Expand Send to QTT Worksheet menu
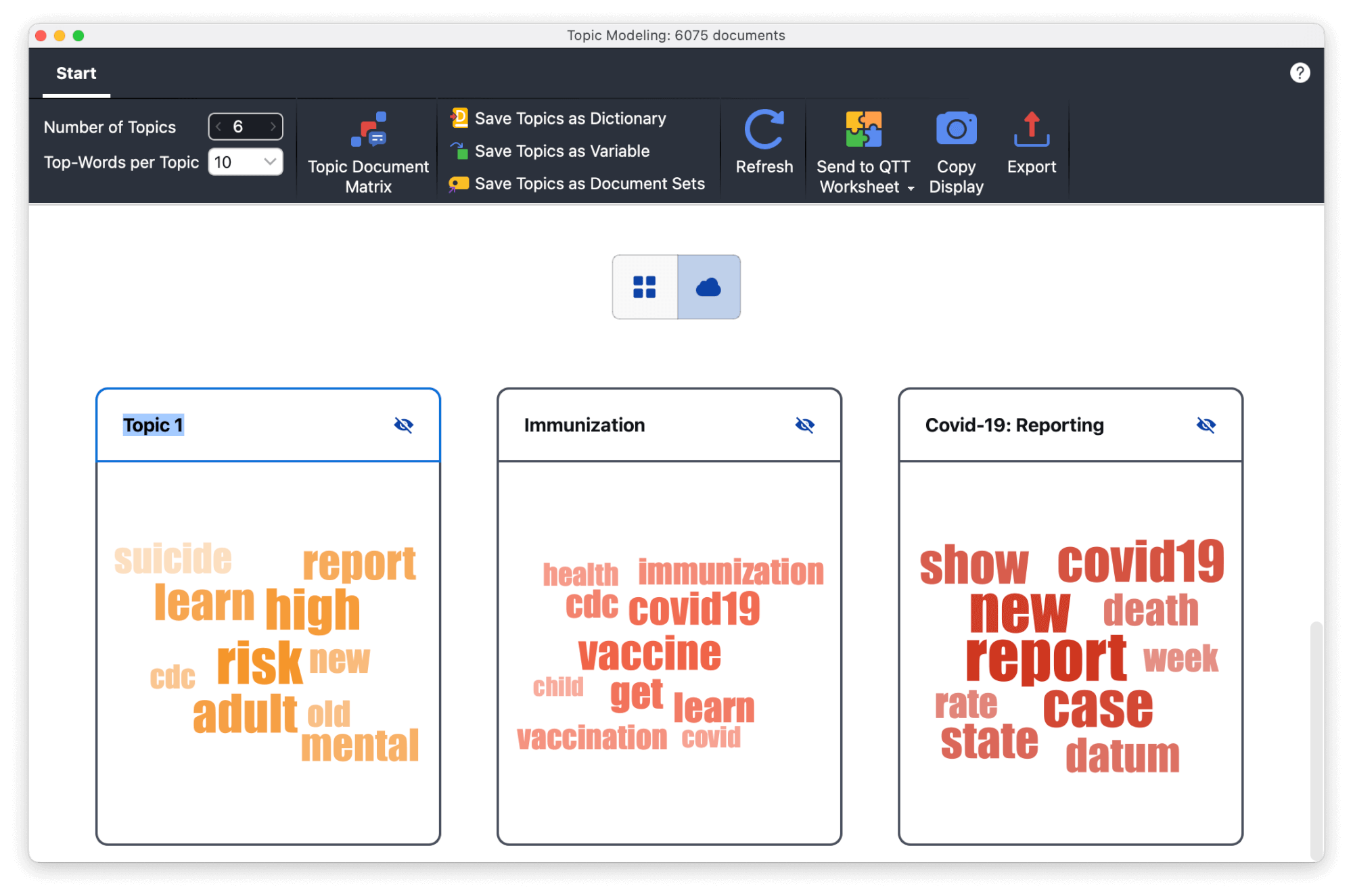Screen dimensions: 1353x896 point(911,188)
